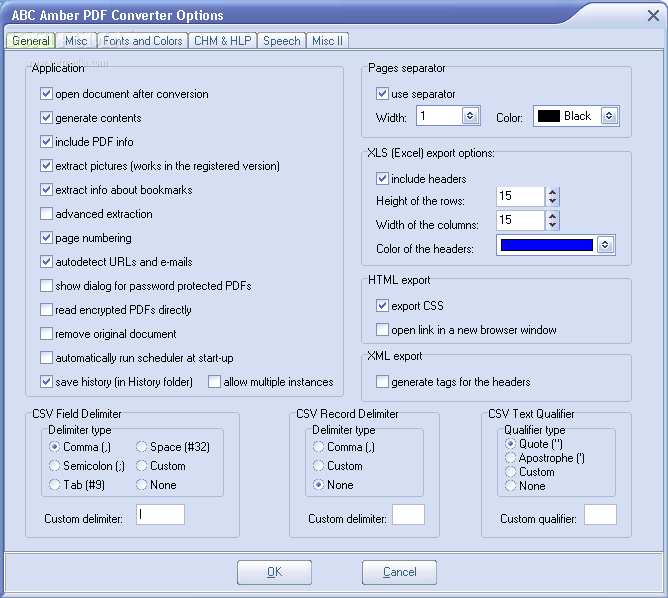668x598 pixels.
Task: Click the Cancel button
Action: [399, 572]
